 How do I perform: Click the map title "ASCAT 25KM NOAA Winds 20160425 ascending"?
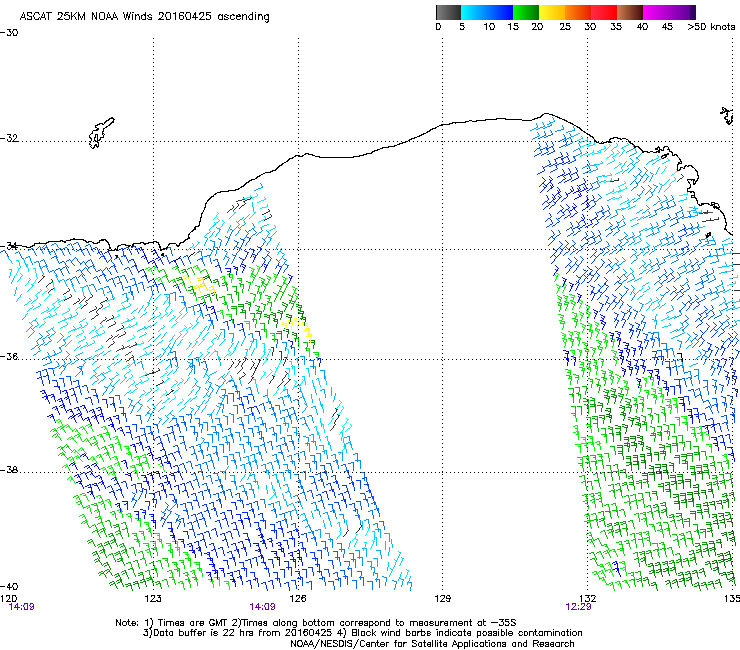pos(144,16)
